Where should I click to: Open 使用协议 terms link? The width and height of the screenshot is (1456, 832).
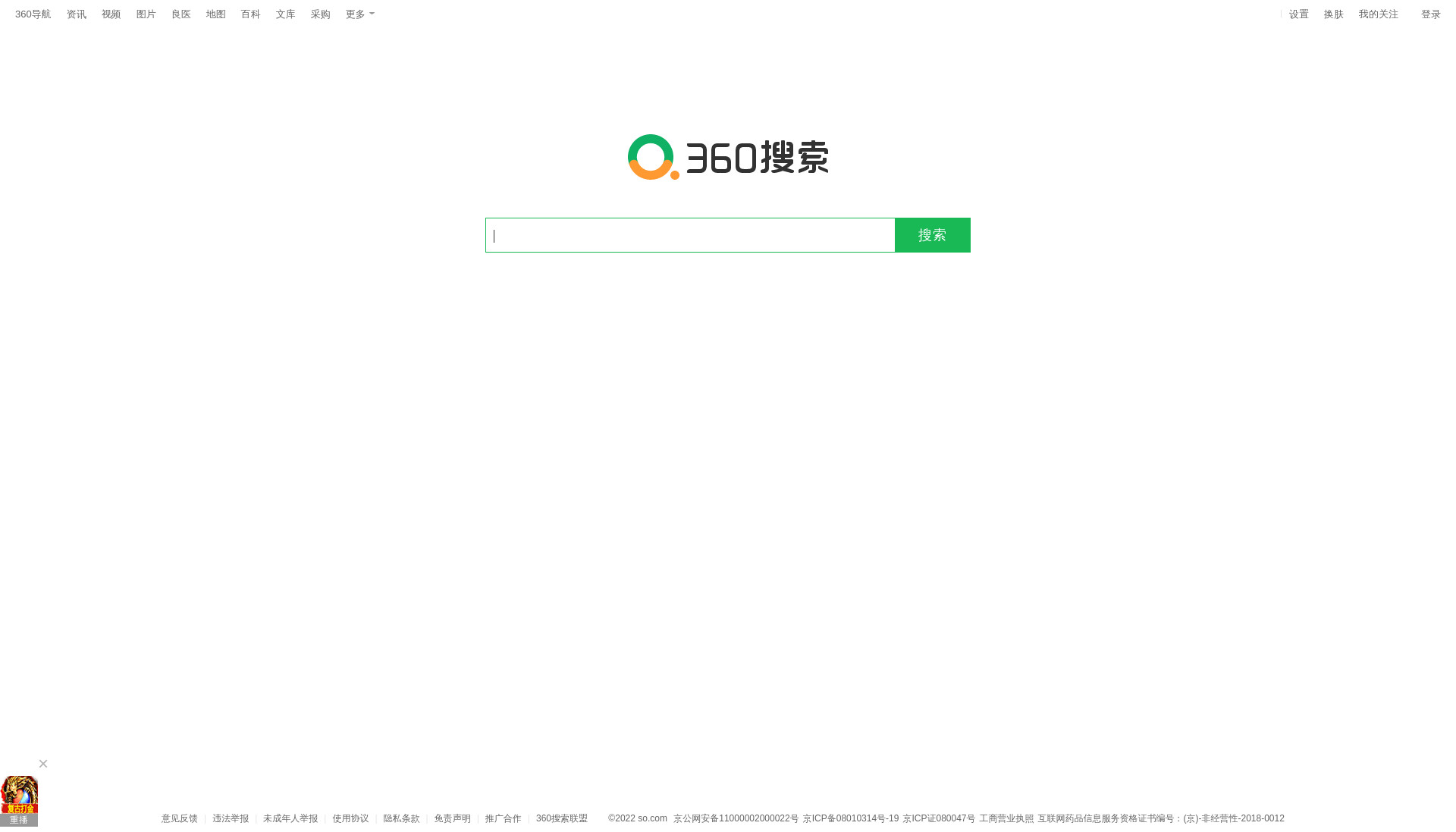(x=350, y=819)
